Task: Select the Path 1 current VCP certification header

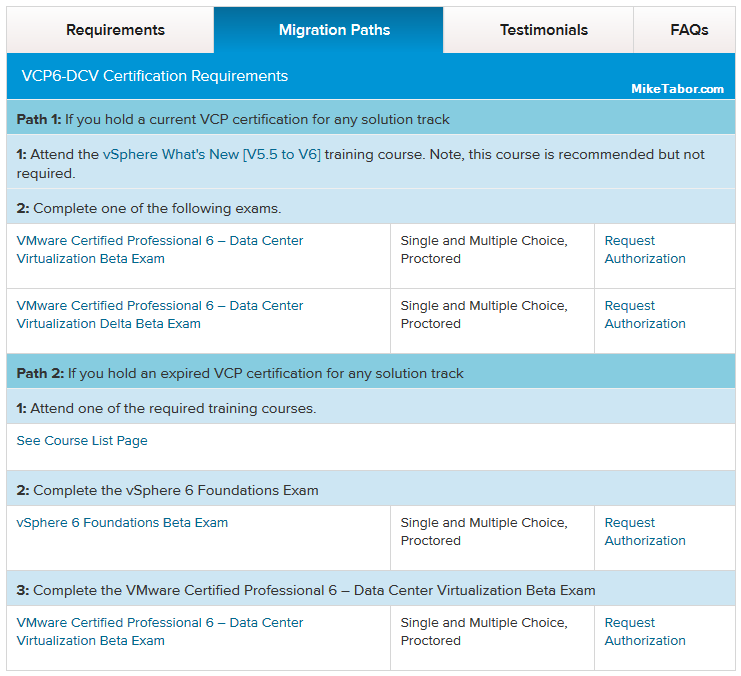Action: [371, 119]
